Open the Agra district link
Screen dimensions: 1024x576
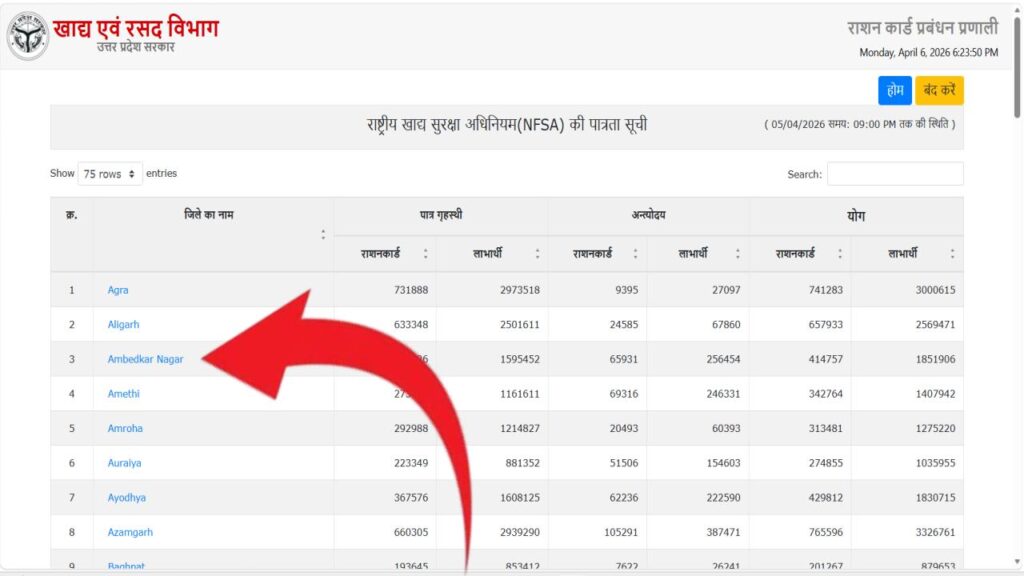coord(117,289)
